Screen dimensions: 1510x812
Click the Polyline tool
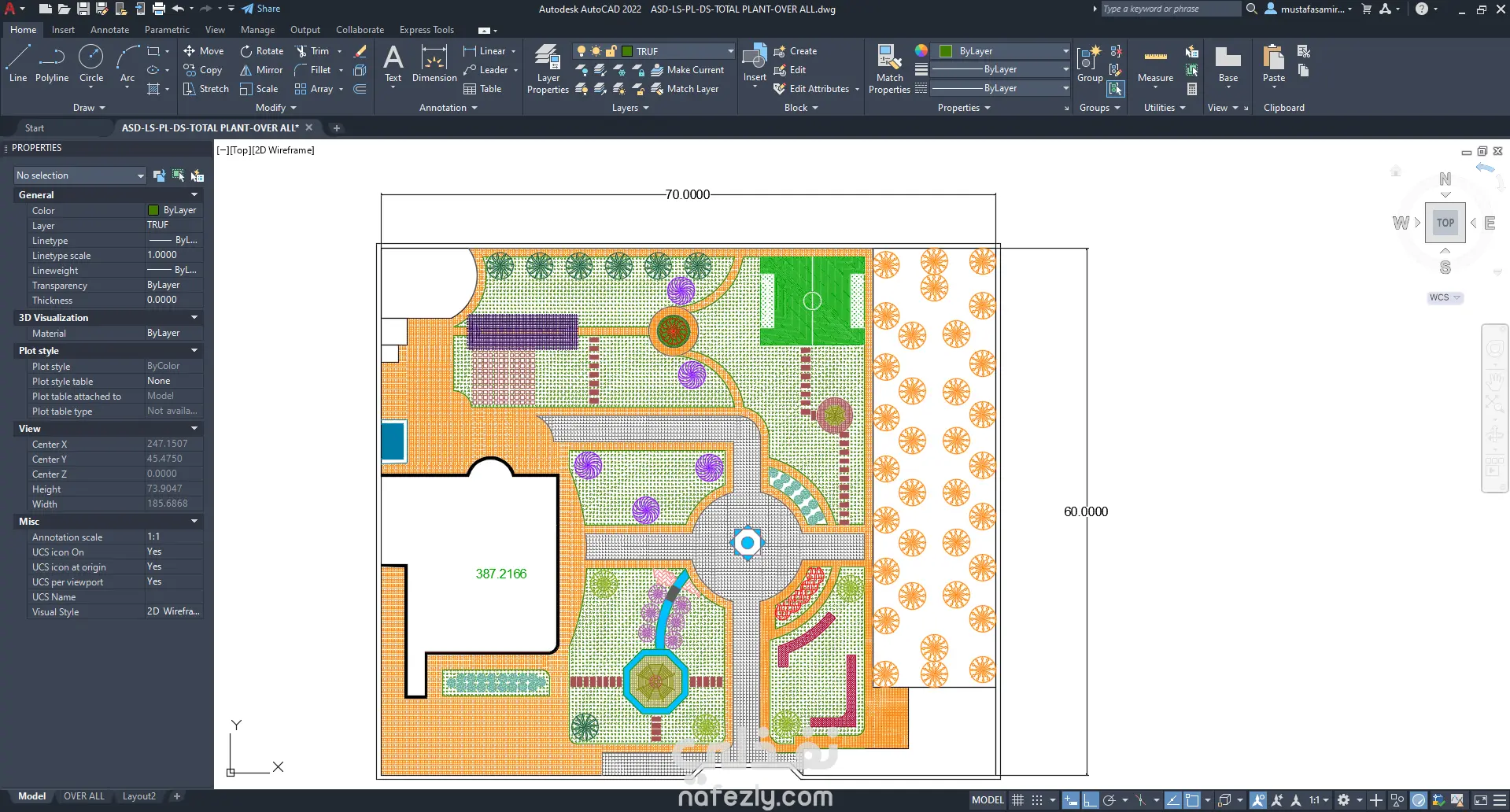click(x=52, y=64)
